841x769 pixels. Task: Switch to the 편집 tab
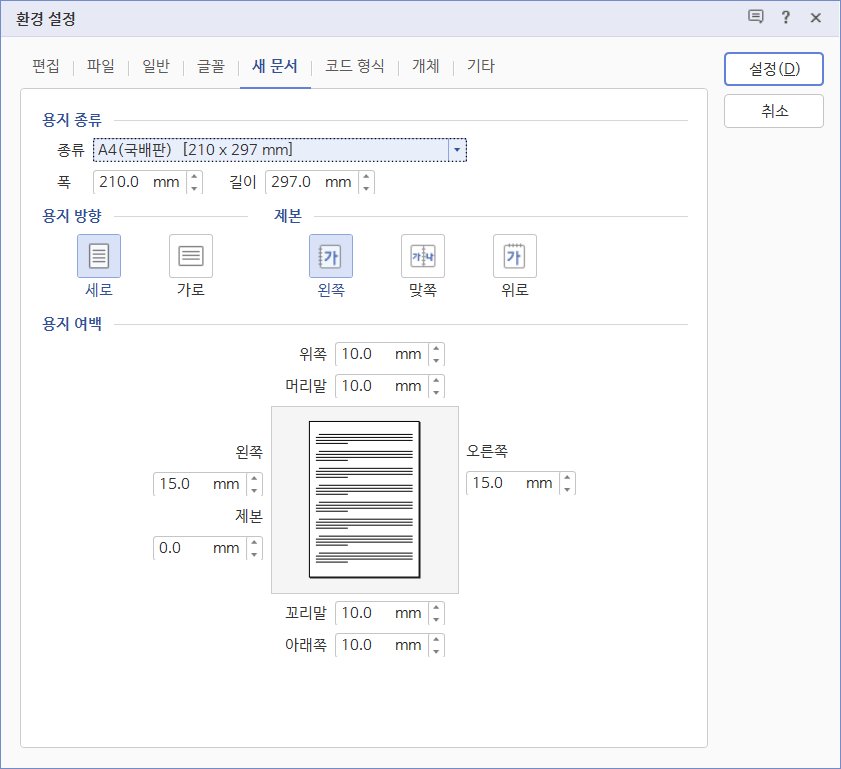tap(46, 66)
